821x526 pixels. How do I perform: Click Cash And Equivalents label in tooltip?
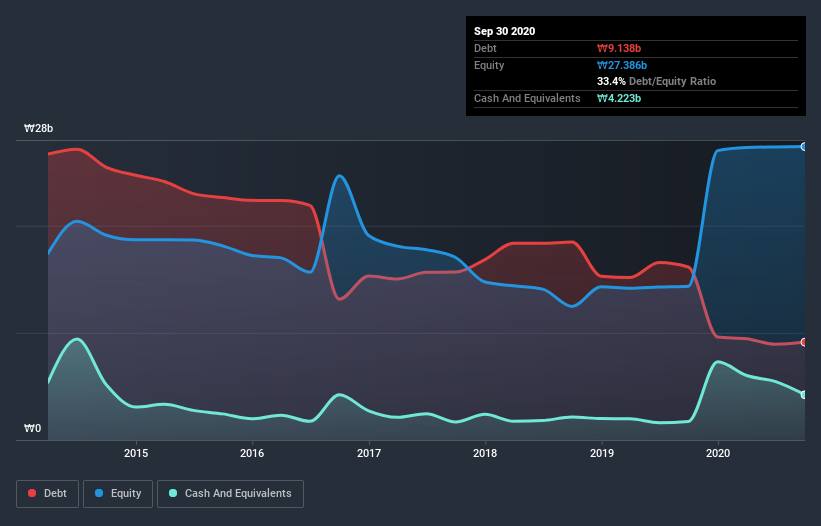click(527, 98)
